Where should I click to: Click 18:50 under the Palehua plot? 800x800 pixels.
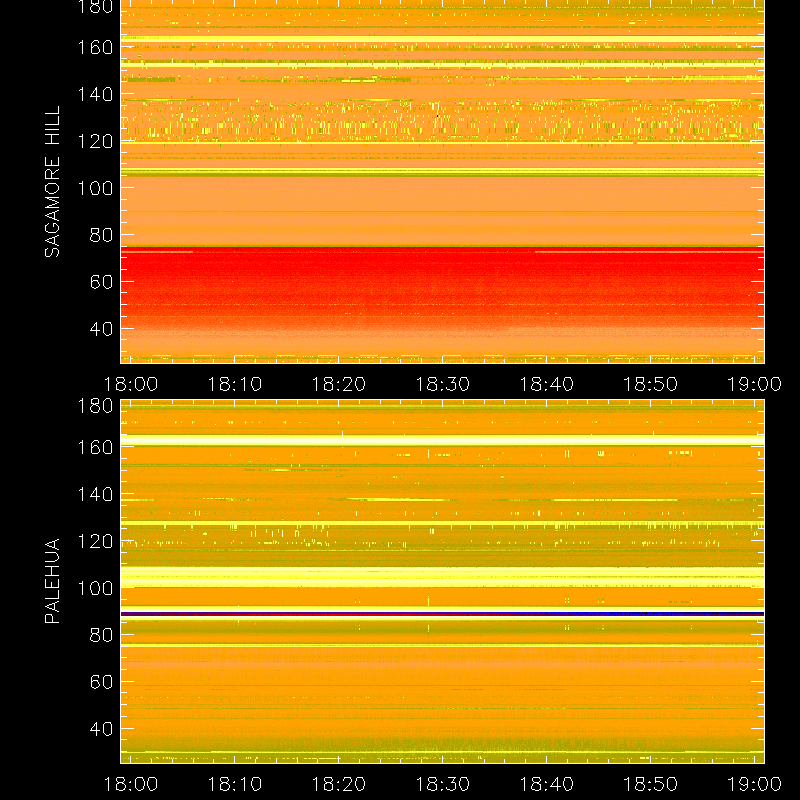pos(651,784)
